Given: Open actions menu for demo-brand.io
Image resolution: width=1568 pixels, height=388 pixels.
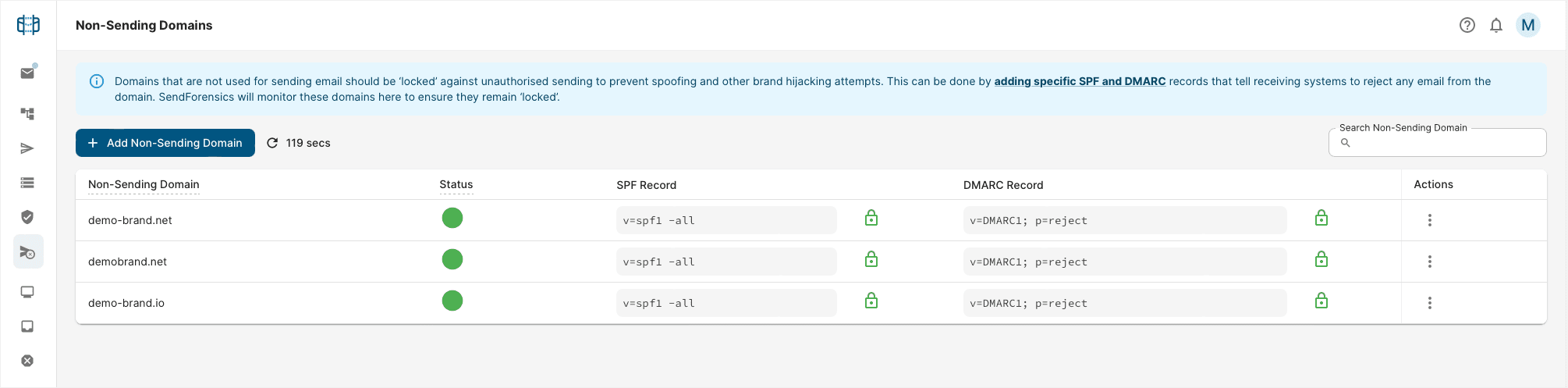Looking at the screenshot, I should click(x=1430, y=303).
